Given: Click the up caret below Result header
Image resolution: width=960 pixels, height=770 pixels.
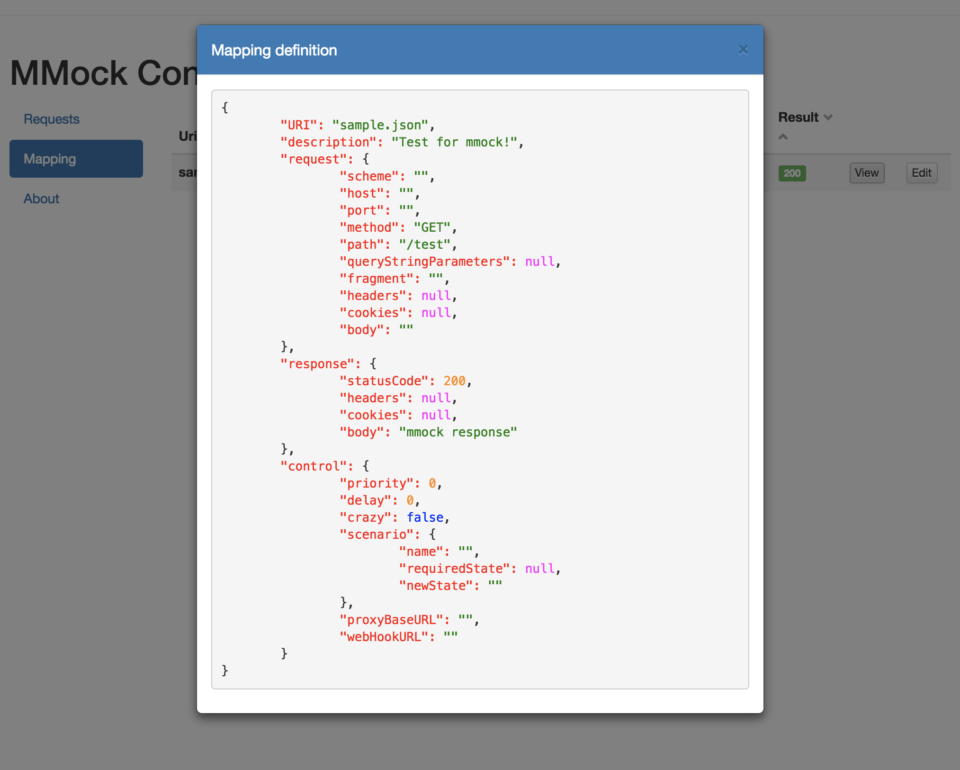Looking at the screenshot, I should point(783,137).
